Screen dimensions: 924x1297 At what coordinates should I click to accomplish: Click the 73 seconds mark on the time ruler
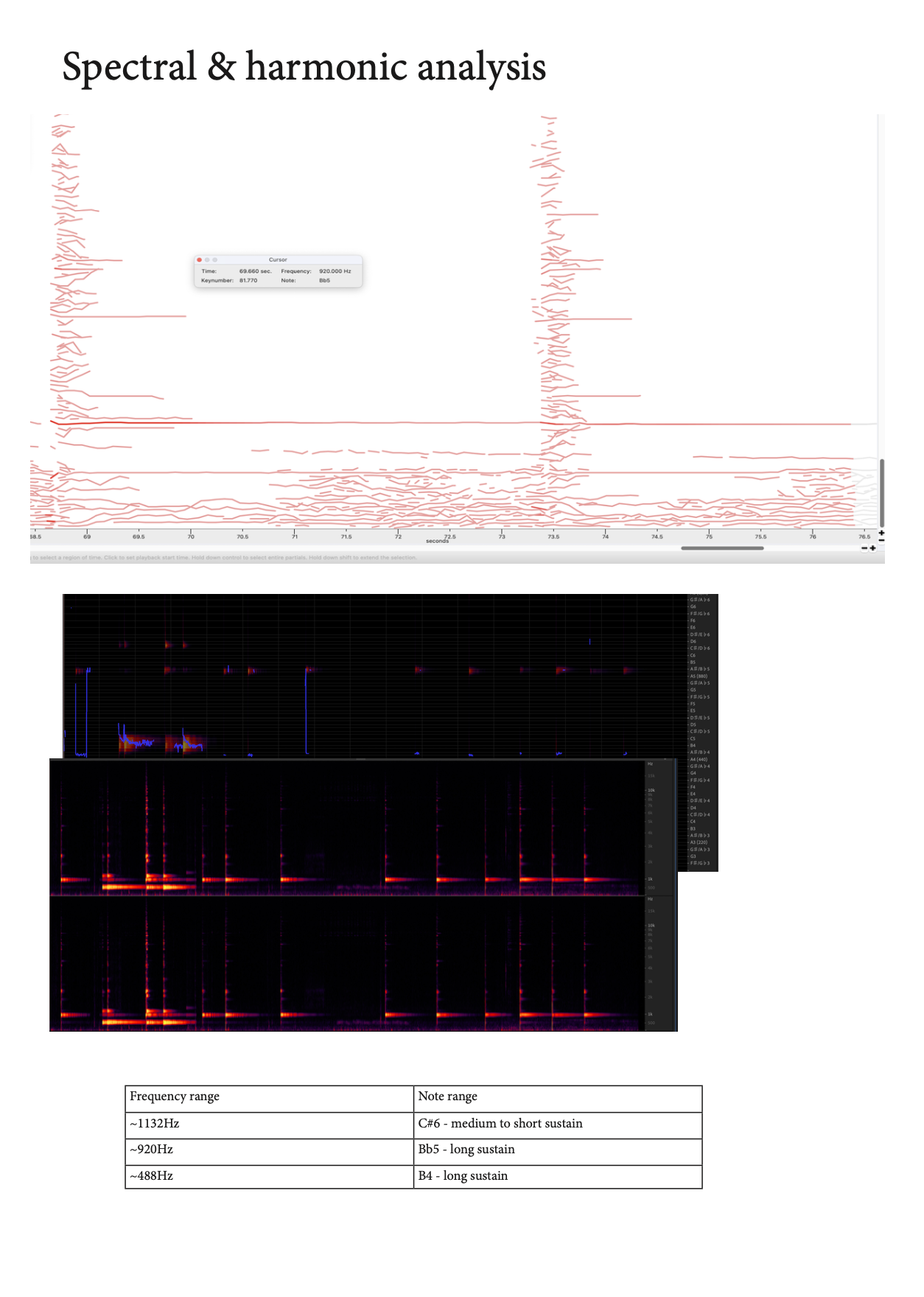[502, 536]
